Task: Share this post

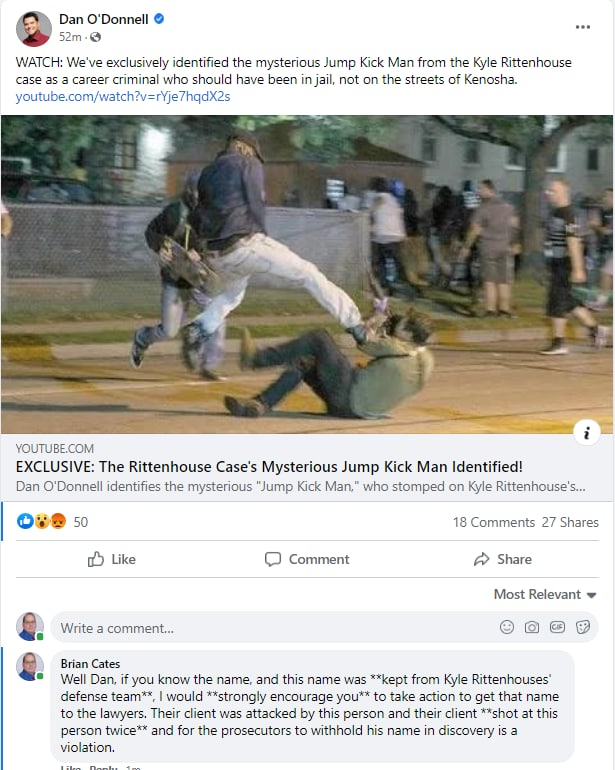Action: point(503,559)
